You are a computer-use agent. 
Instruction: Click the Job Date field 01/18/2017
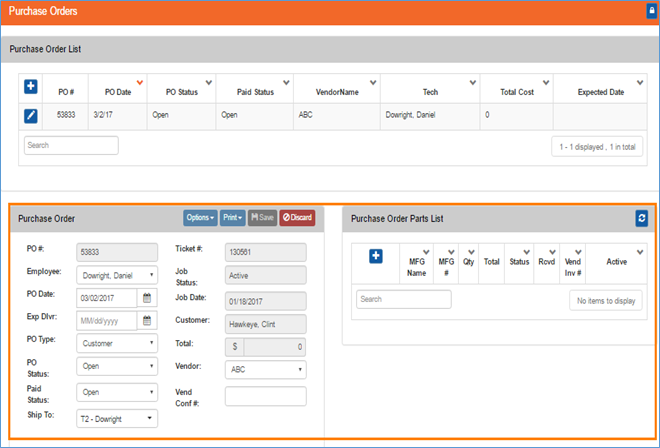(266, 301)
